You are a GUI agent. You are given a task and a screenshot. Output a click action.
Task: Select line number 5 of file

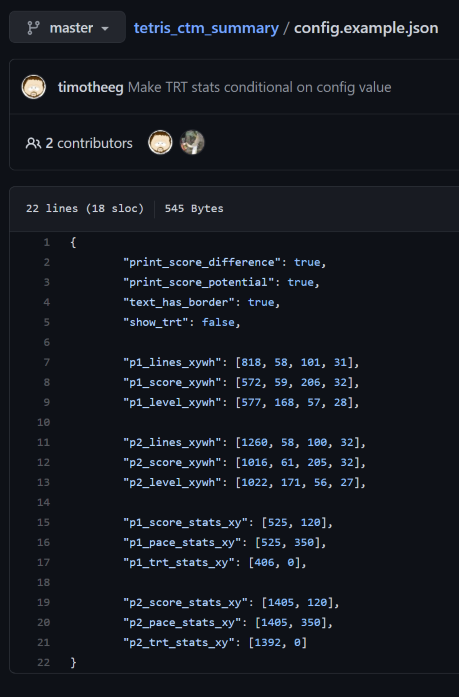click(x=47, y=322)
